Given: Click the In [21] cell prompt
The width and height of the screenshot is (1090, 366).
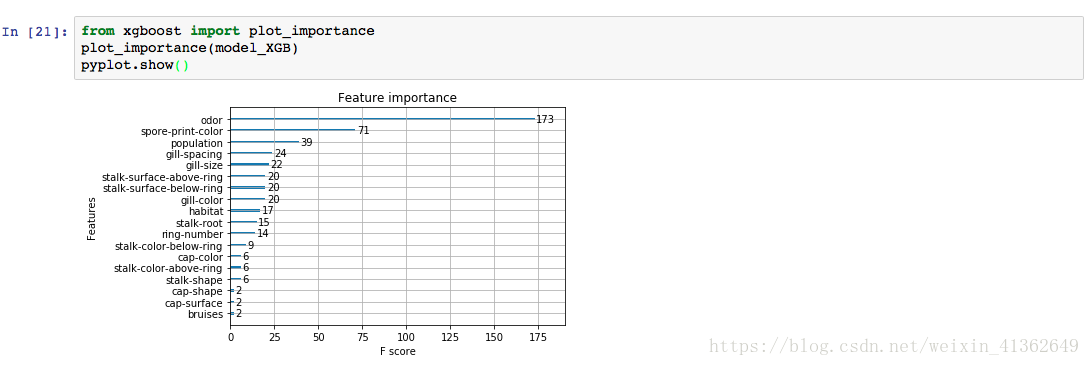Looking at the screenshot, I should [35, 32].
